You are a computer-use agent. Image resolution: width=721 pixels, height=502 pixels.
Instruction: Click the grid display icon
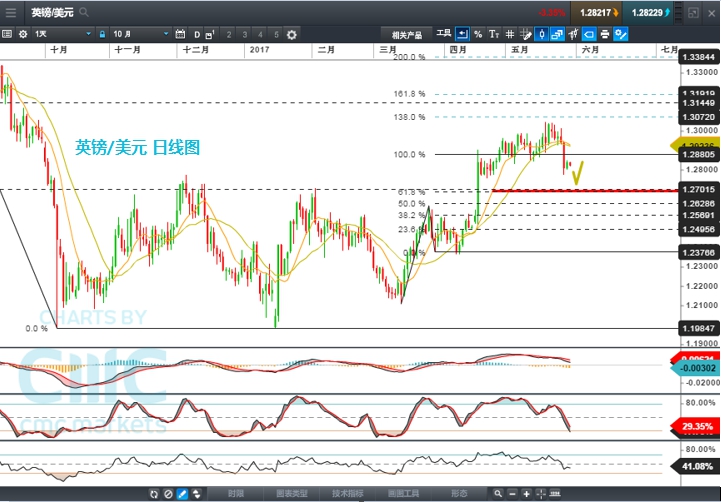pyautogui.click(x=510, y=34)
